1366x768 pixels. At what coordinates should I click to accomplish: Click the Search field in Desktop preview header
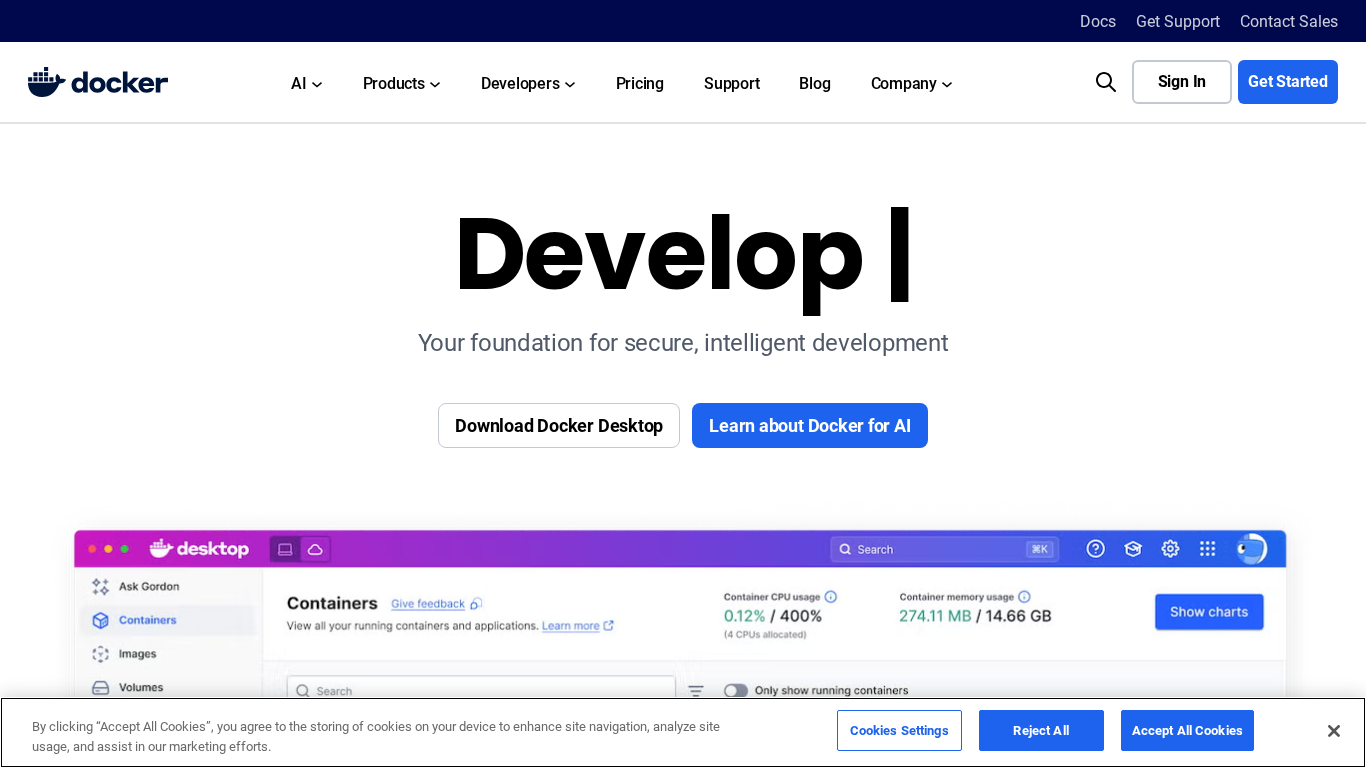[944, 549]
